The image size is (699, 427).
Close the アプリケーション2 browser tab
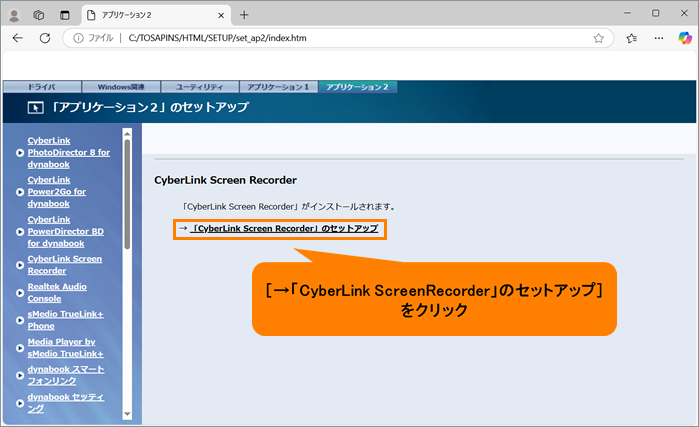click(x=221, y=16)
